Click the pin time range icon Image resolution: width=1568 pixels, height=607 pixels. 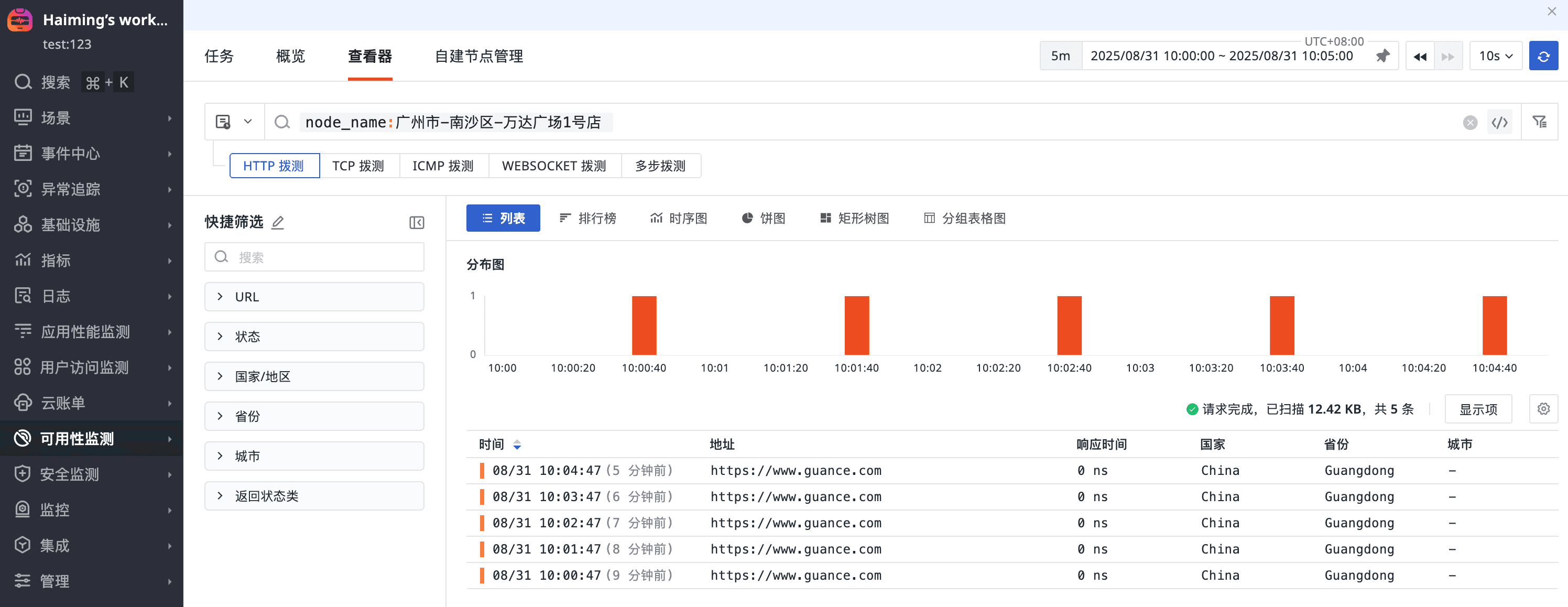point(1382,56)
